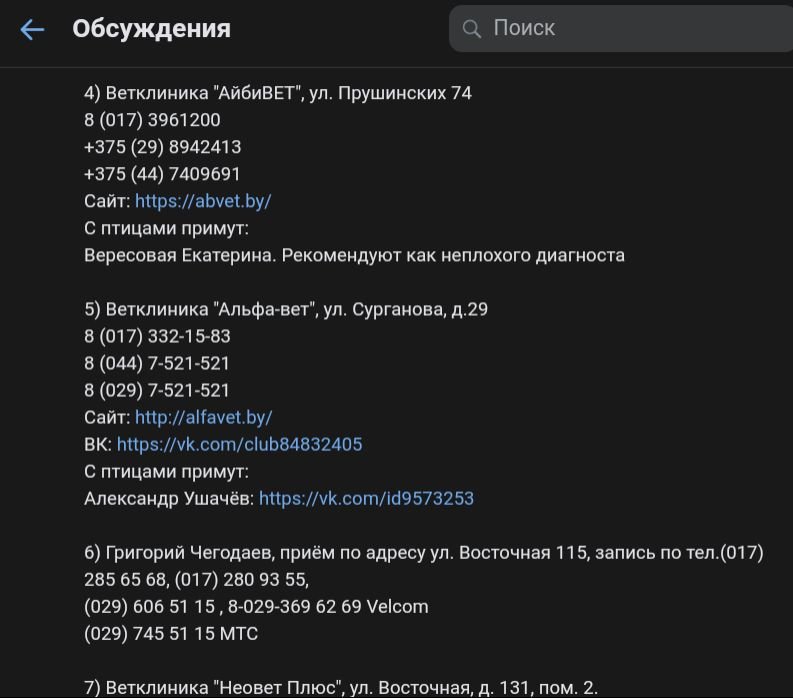Tap the back arrow icon

[32, 30]
